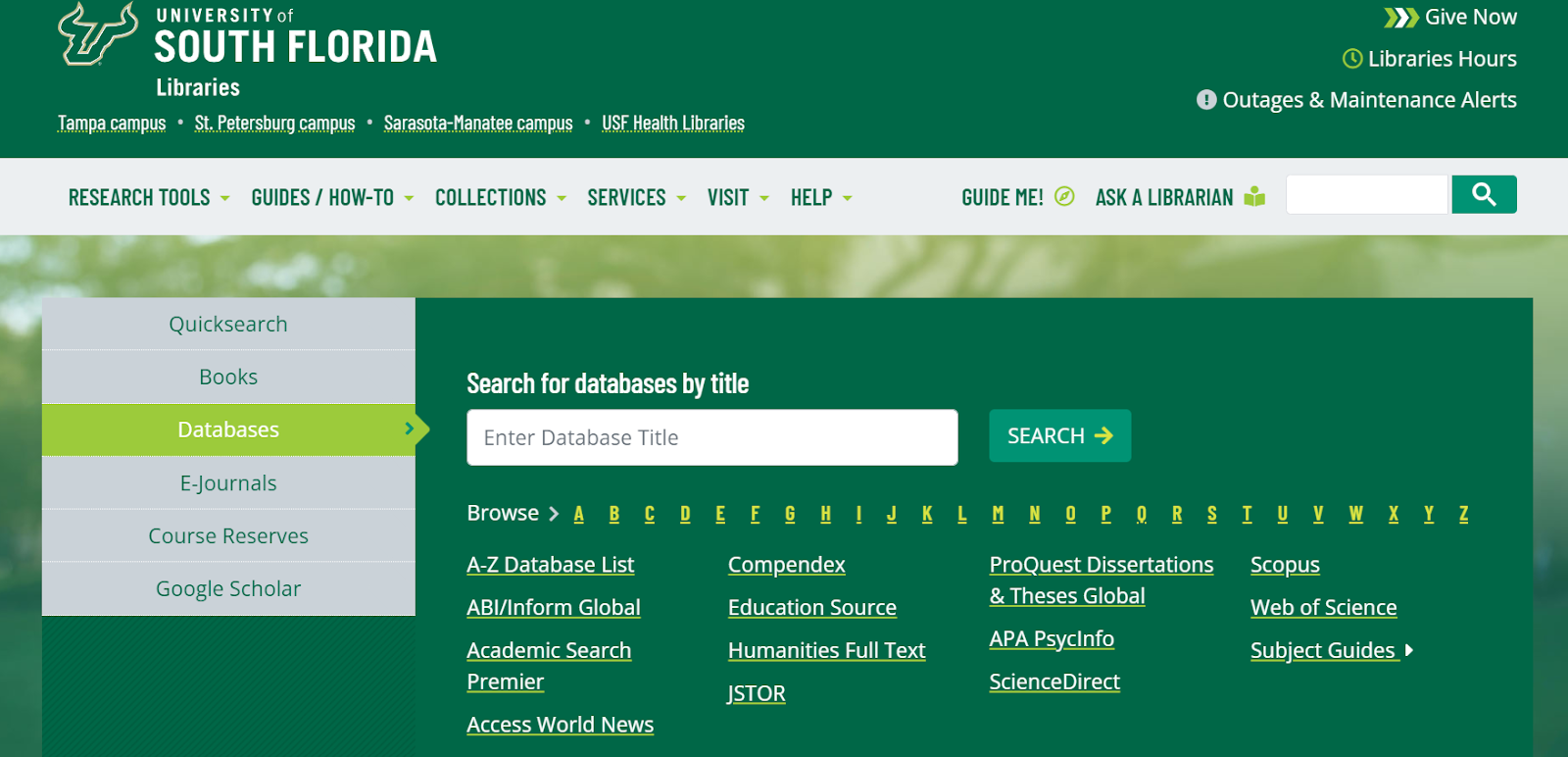Open the Services dropdown menu
This screenshot has width=1568, height=757.
pyautogui.click(x=637, y=198)
